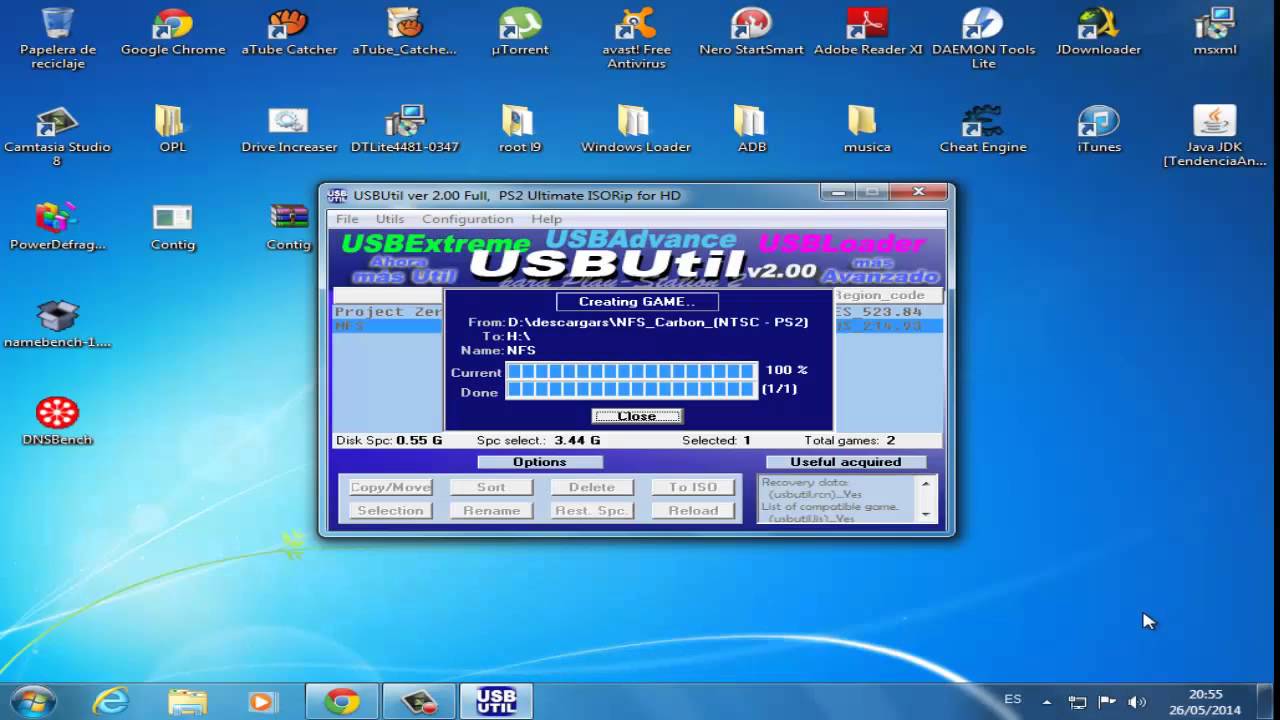
Task: Click the 523.84 value in the list
Action: [888, 312]
